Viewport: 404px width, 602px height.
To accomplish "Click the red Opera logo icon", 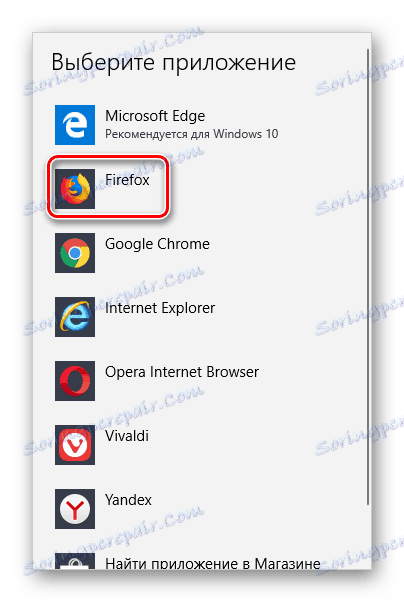I will (x=75, y=381).
